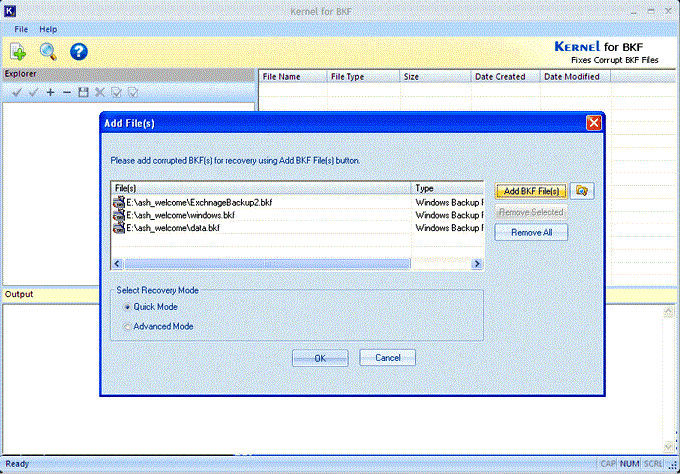Click the save disk icon in Explorer toolbar
The height and width of the screenshot is (474, 680).
tap(83, 92)
